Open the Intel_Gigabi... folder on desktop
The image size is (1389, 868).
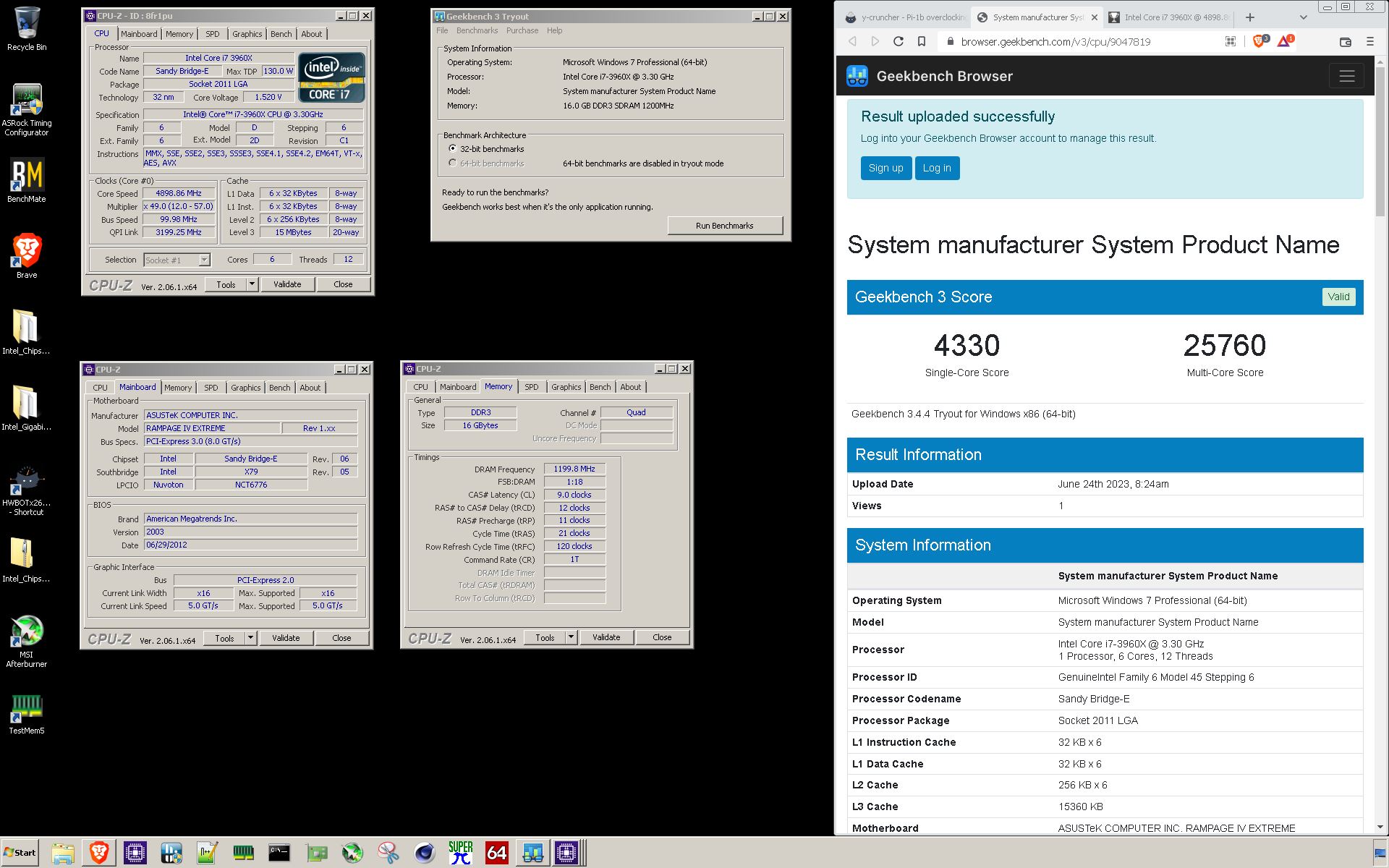pos(27,407)
